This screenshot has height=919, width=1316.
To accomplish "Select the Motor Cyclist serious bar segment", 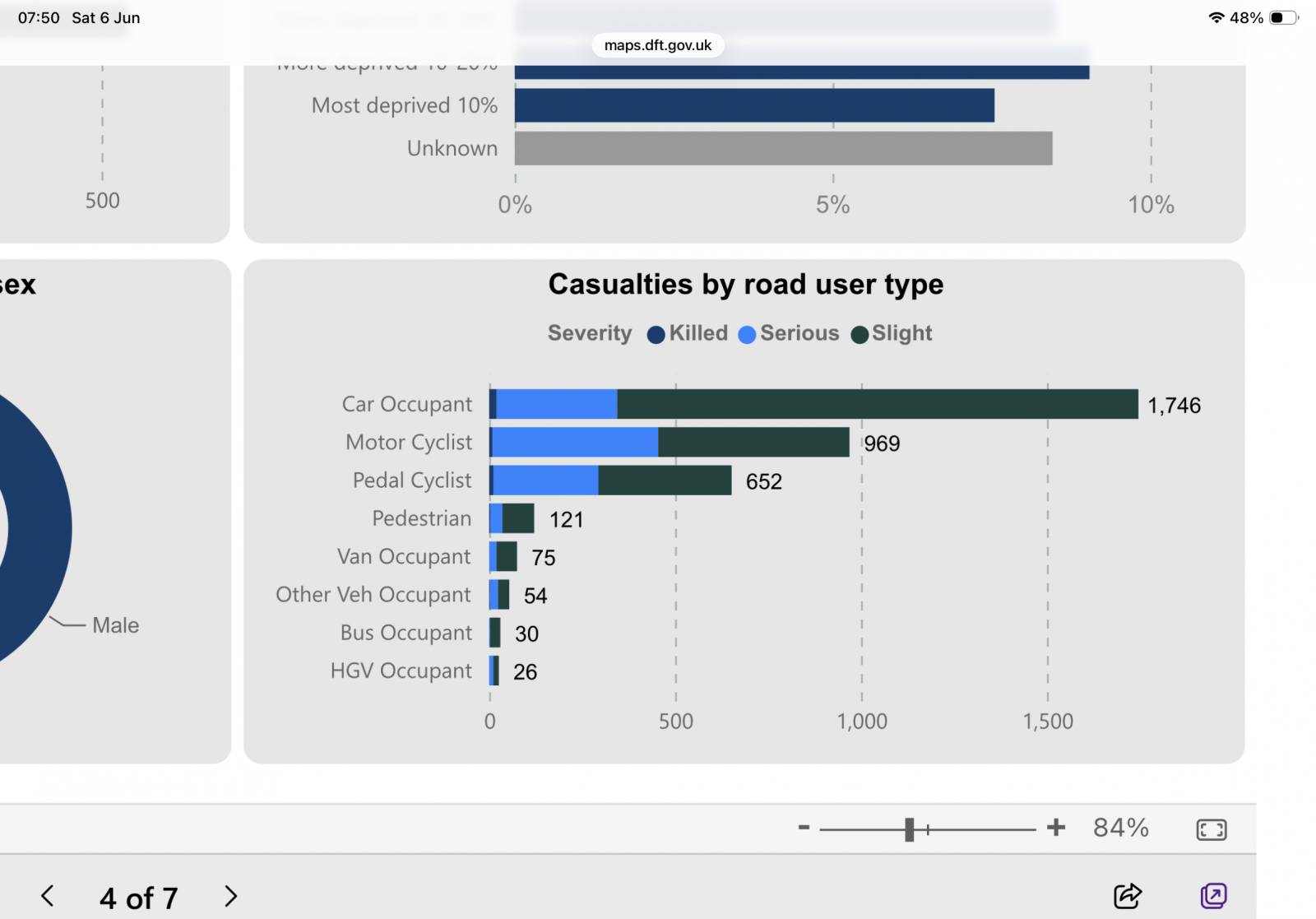I will (575, 442).
